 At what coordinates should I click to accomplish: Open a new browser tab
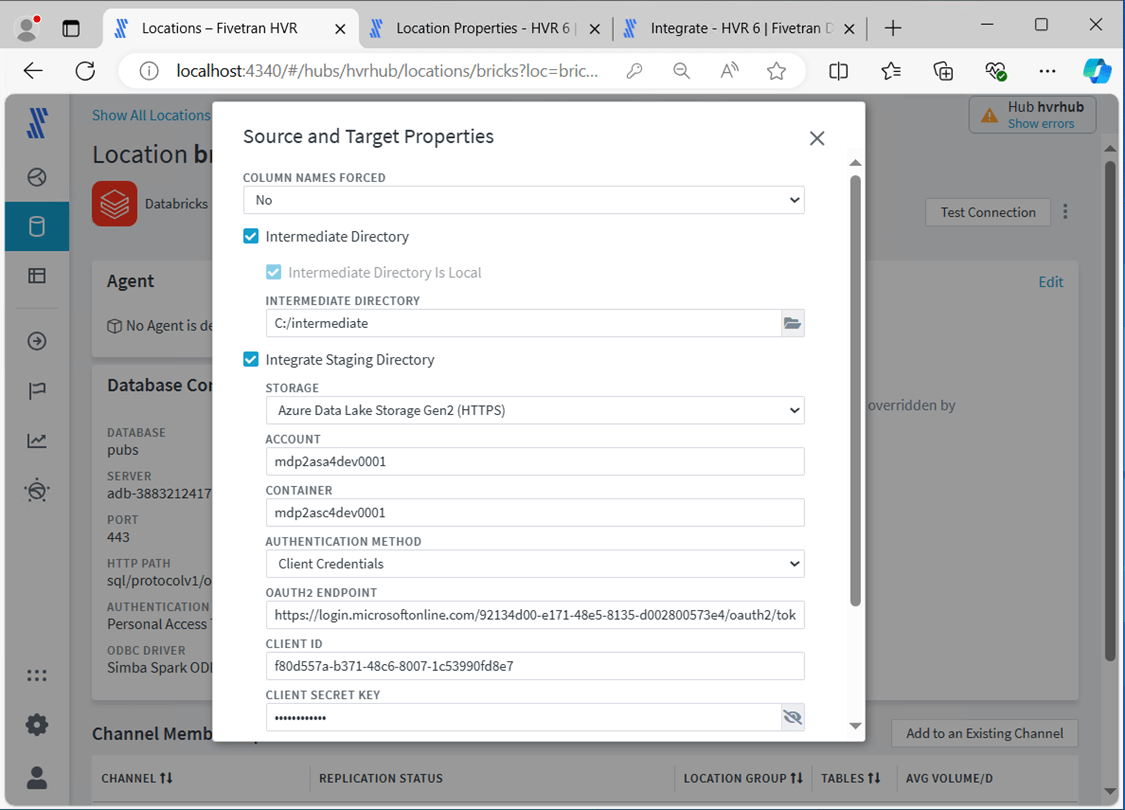tap(893, 29)
